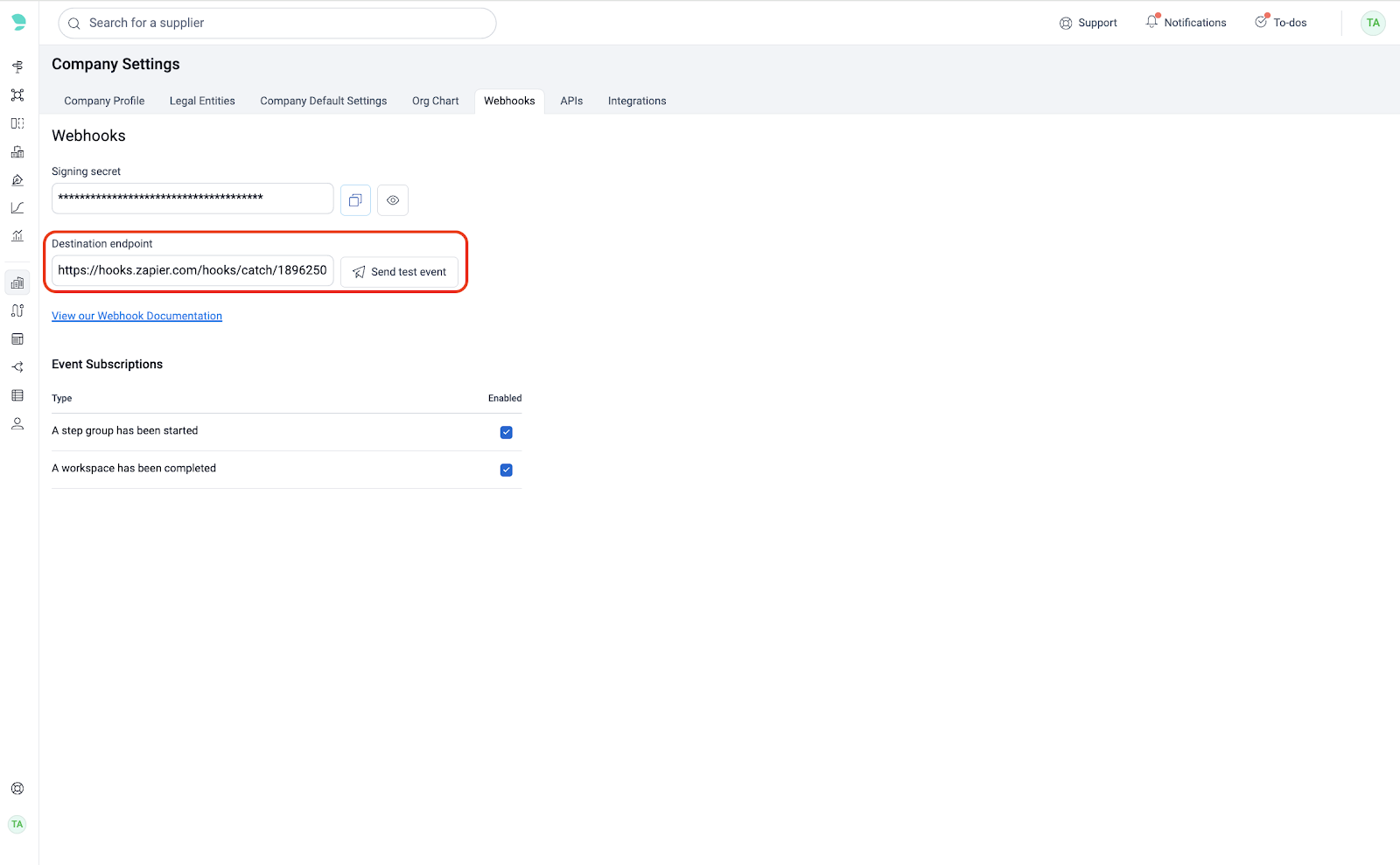Reveal the signing secret with eye icon
Image resolution: width=1400 pixels, height=865 pixels.
pyautogui.click(x=393, y=200)
